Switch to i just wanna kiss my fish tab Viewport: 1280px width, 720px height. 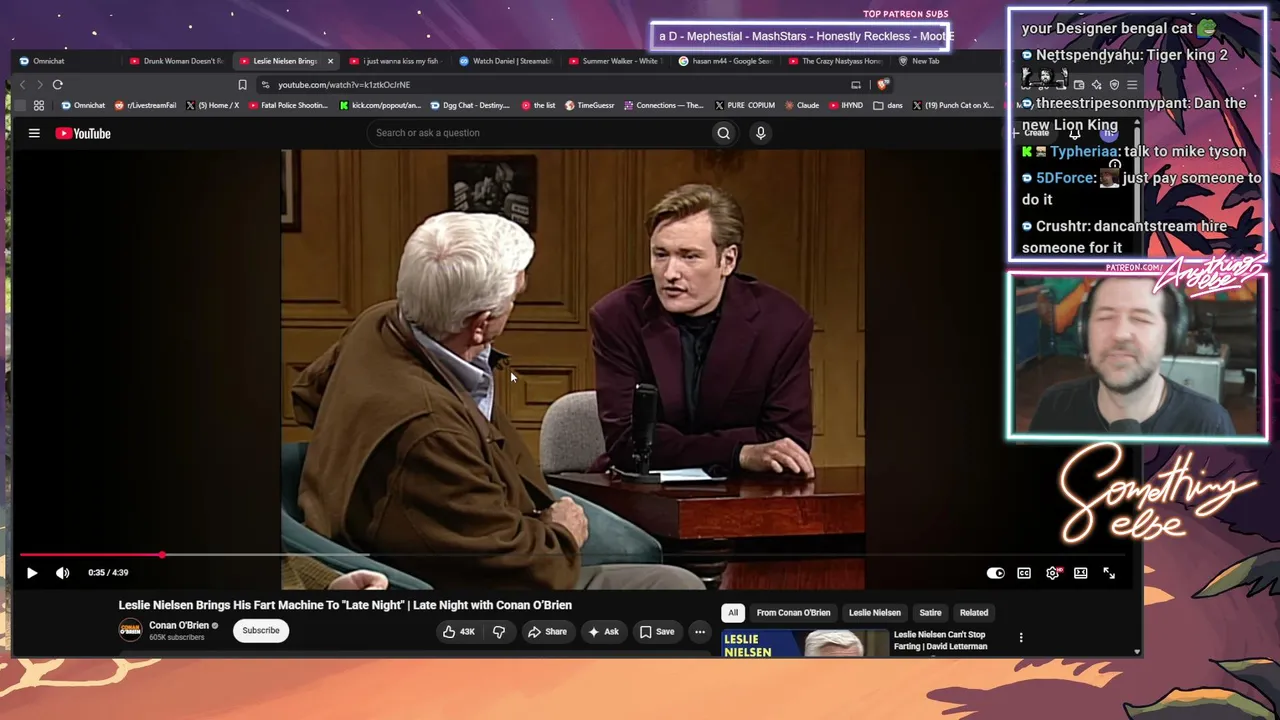click(x=395, y=61)
